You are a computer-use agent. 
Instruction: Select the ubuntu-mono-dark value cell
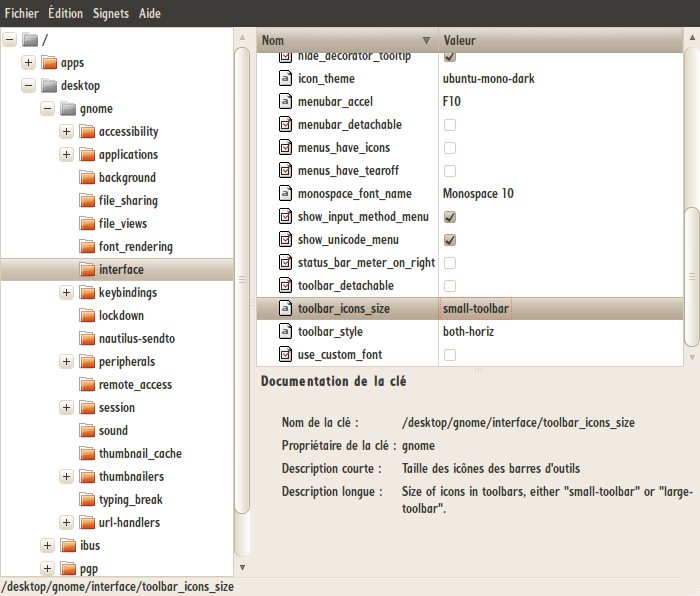(x=488, y=79)
